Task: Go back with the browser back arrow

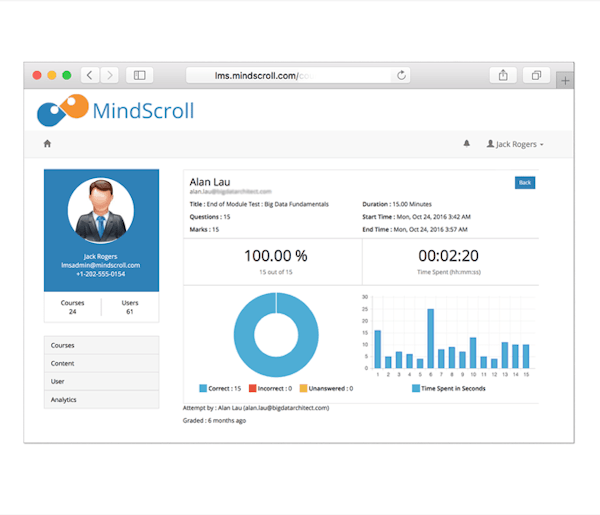Action: point(90,75)
